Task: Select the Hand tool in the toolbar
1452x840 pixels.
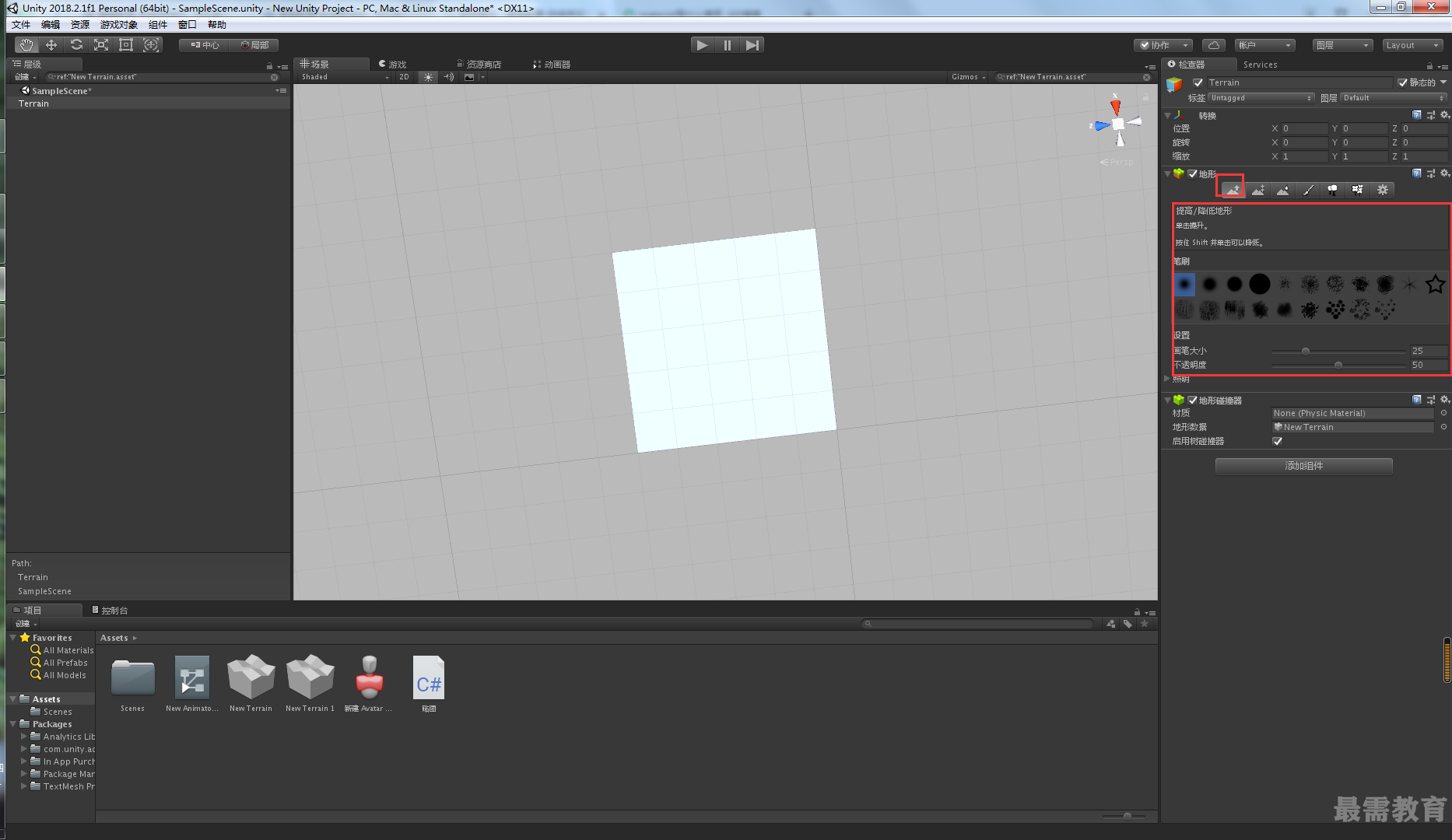Action: click(26, 45)
